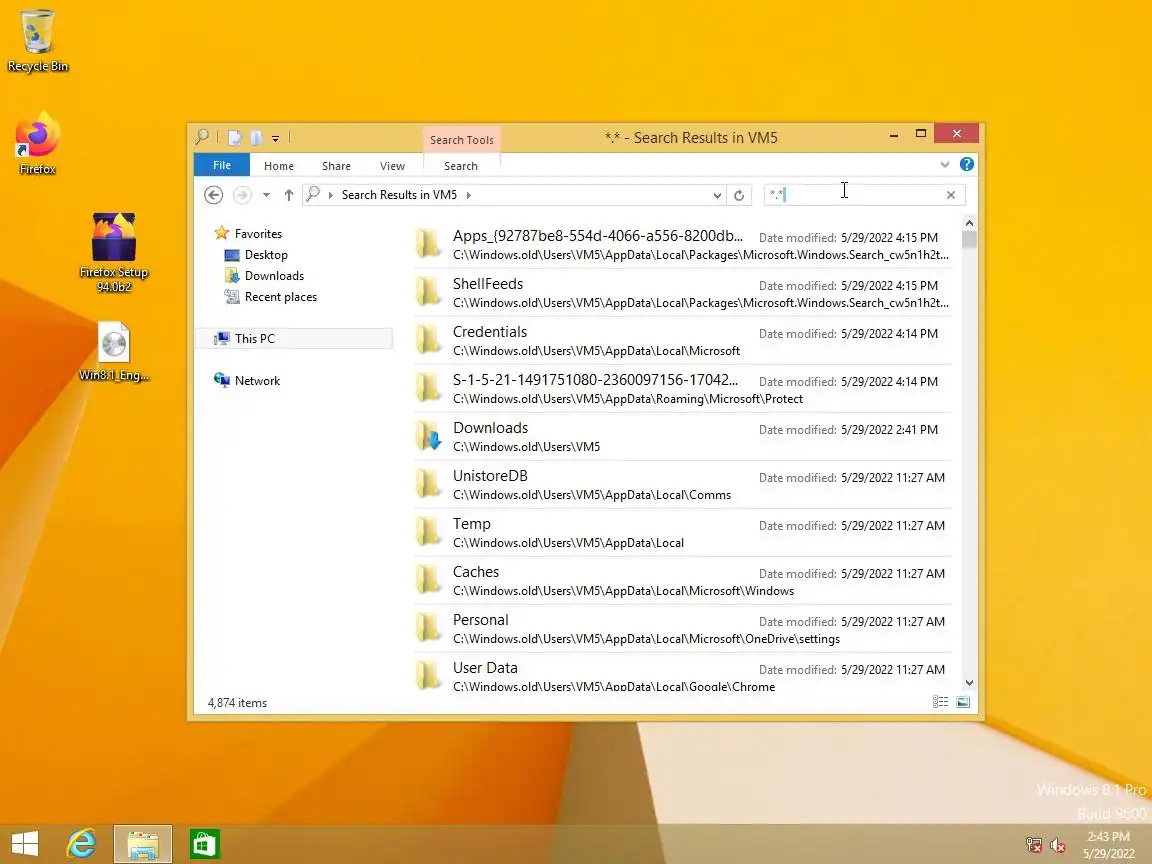Select the Credentials folder result
1152x864 pixels.
pyautogui.click(x=683, y=341)
